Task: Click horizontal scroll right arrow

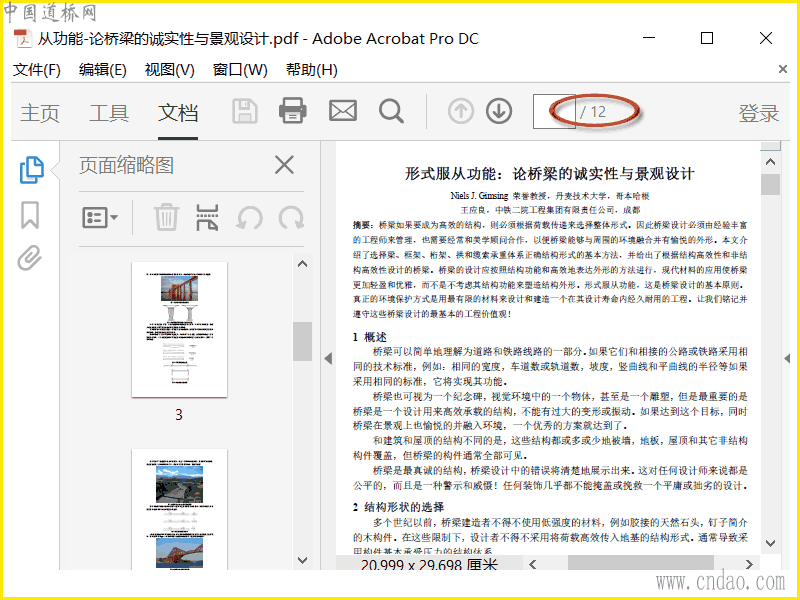Action: tap(749, 564)
